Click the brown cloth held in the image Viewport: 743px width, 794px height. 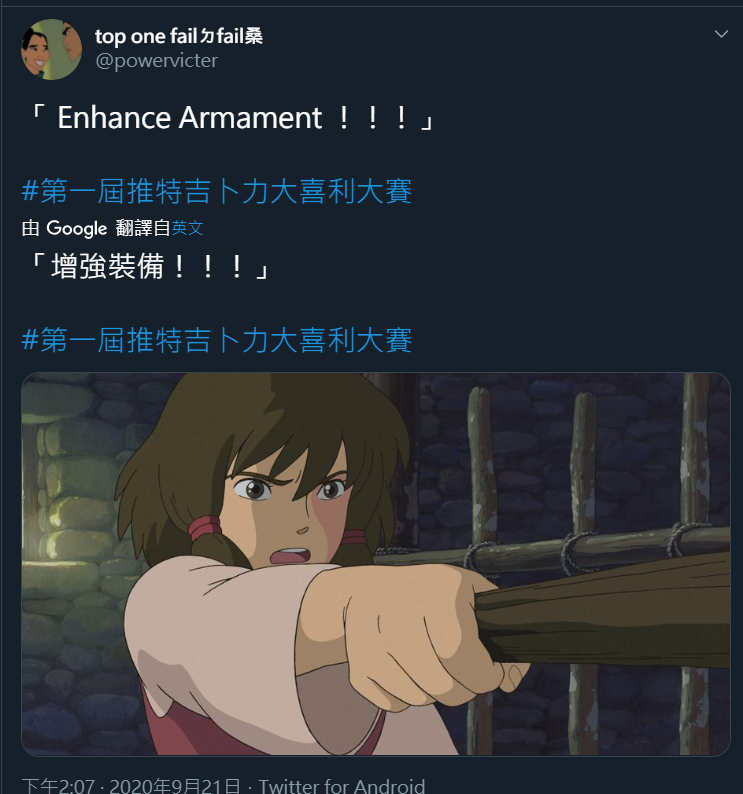603,610
